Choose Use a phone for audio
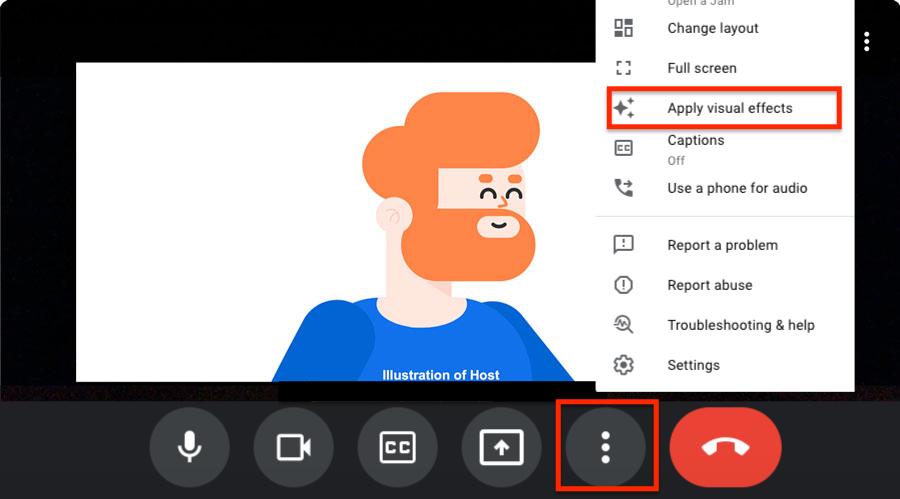 pyautogui.click(x=725, y=188)
